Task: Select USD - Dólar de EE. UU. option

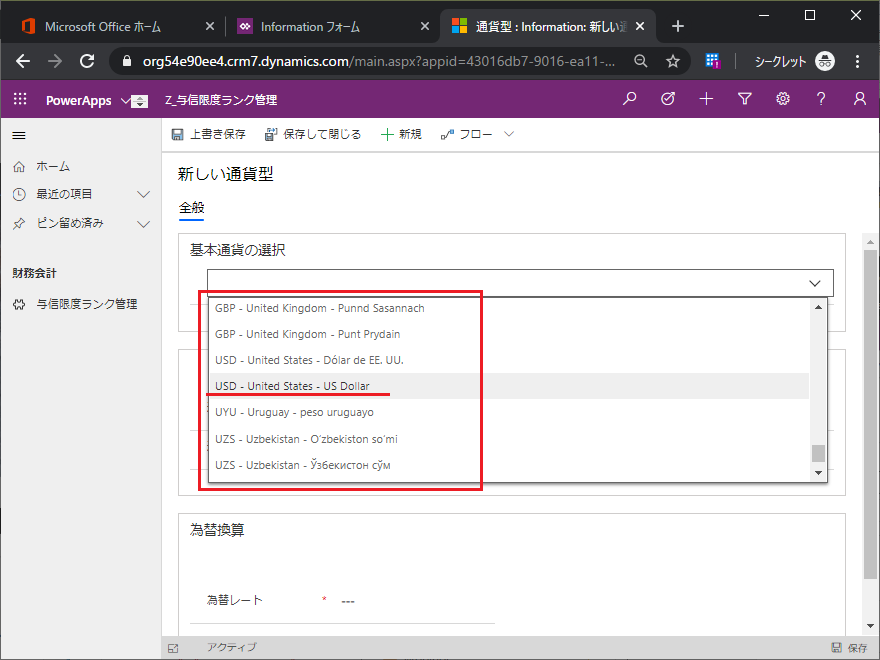Action: (509, 360)
